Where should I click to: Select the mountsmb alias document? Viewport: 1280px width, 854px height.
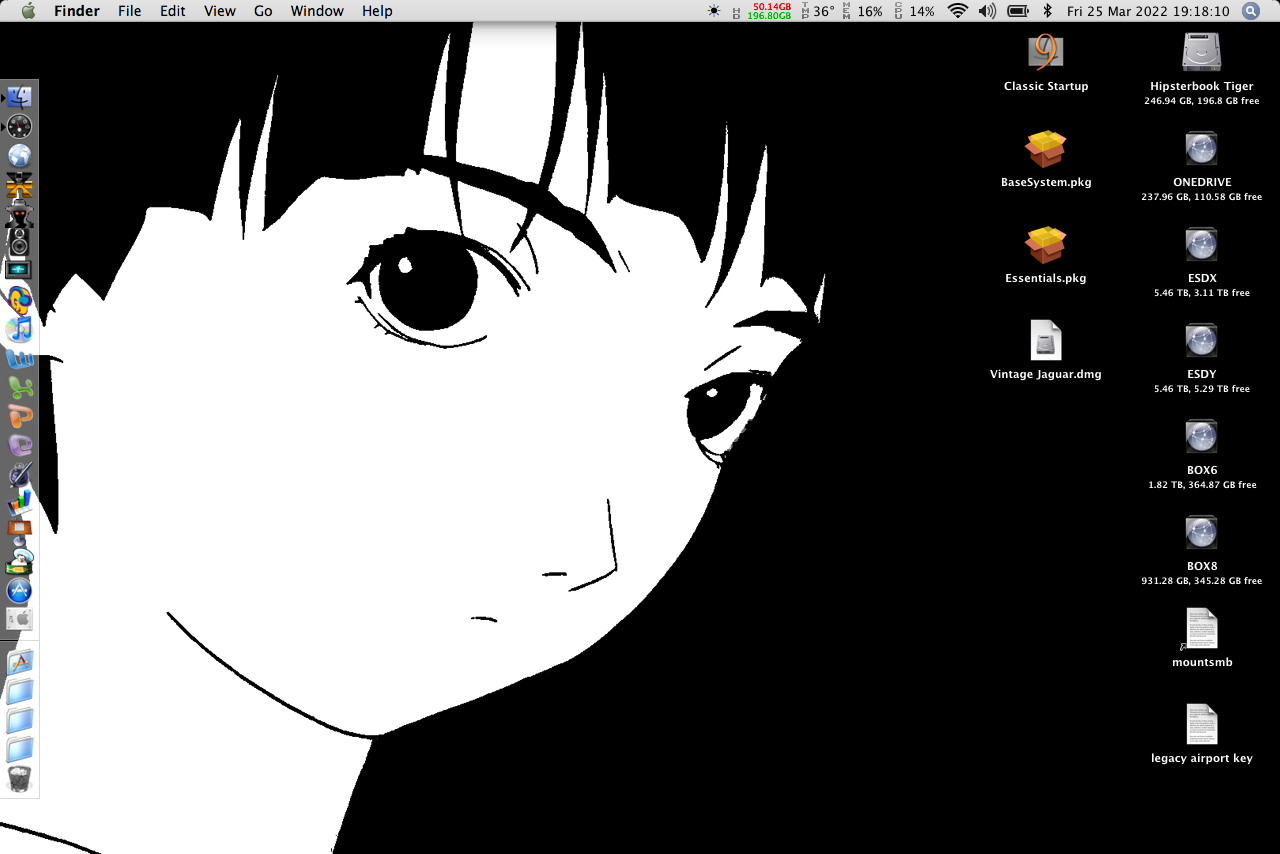(1201, 629)
